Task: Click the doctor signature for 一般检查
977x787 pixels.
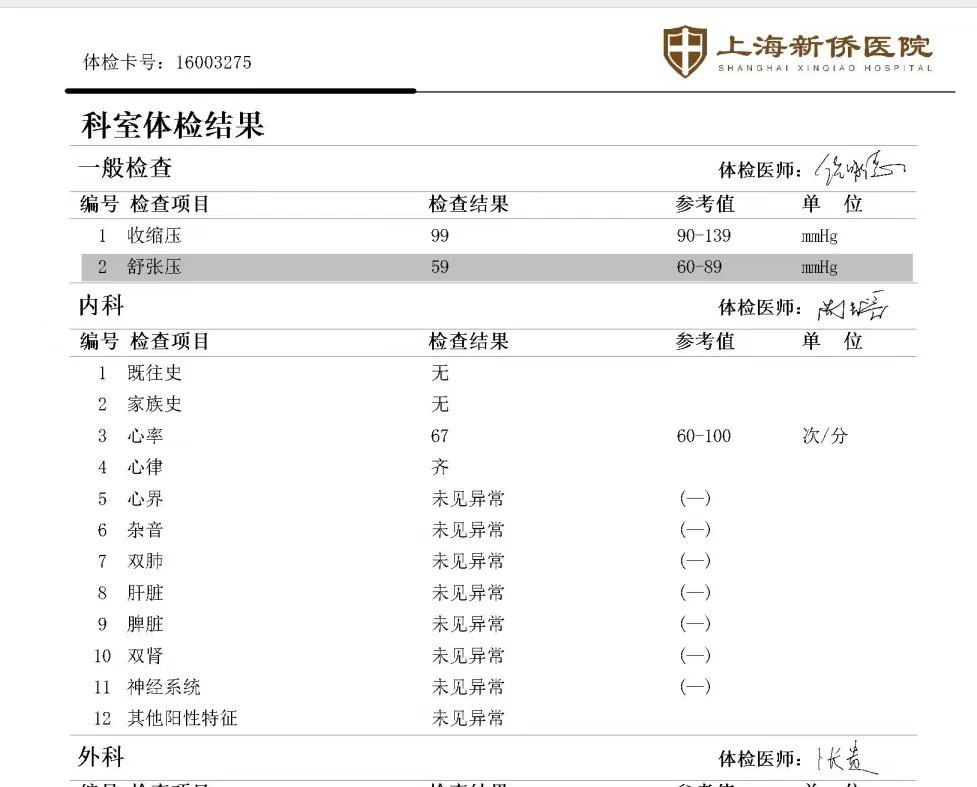Action: [858, 167]
